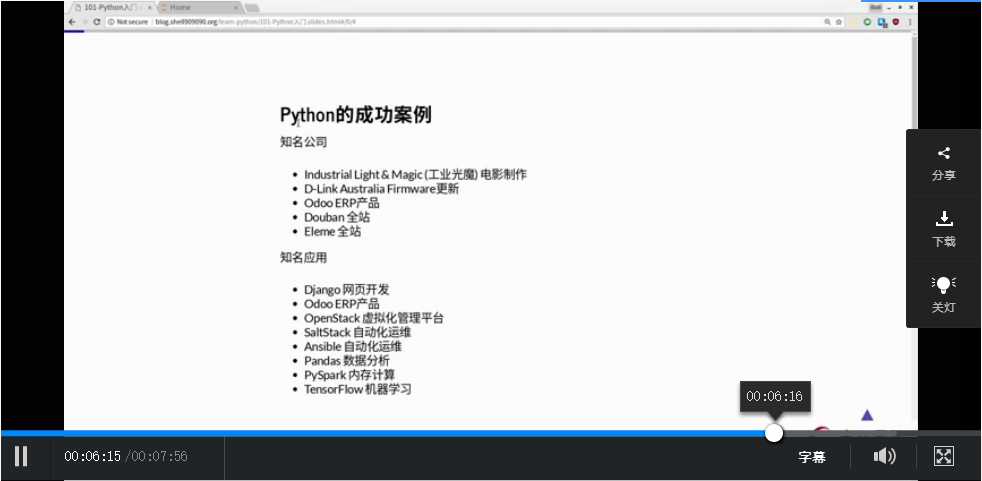Click the white progress bar handle

pos(774,433)
